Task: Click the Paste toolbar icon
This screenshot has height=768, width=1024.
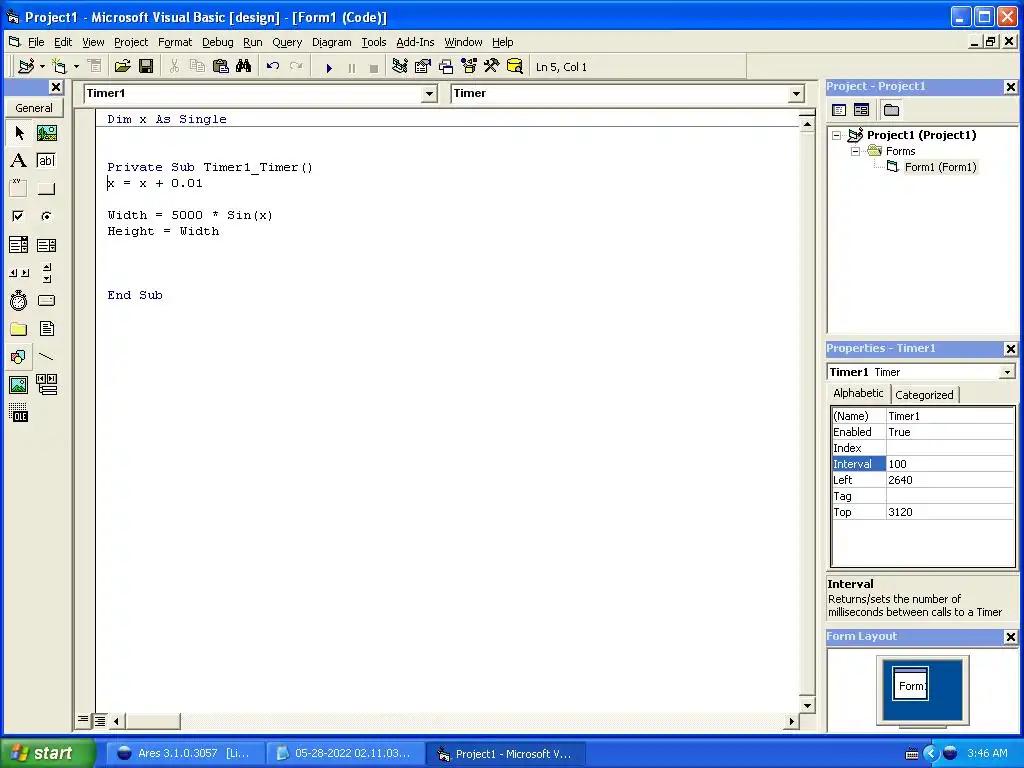Action: point(221,67)
